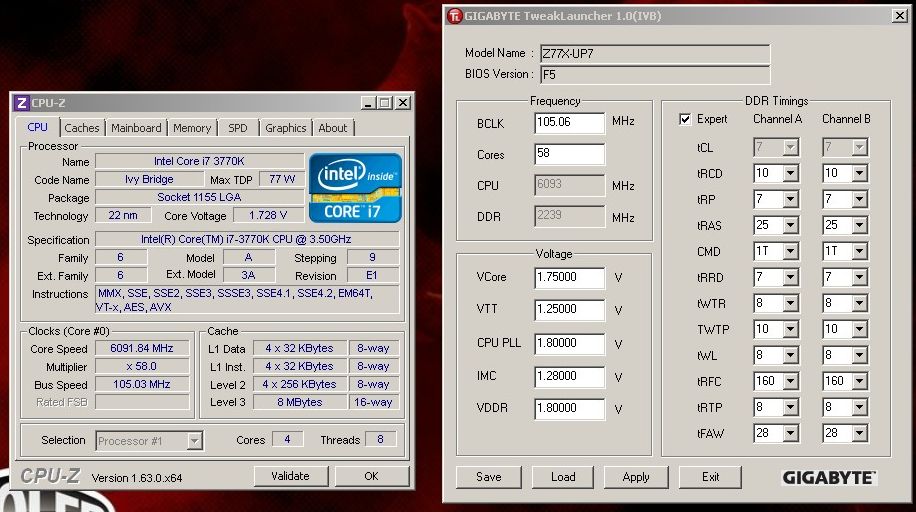The image size is (916, 512).
Task: Click the Intel Core i7 logo badge
Action: pos(355,187)
